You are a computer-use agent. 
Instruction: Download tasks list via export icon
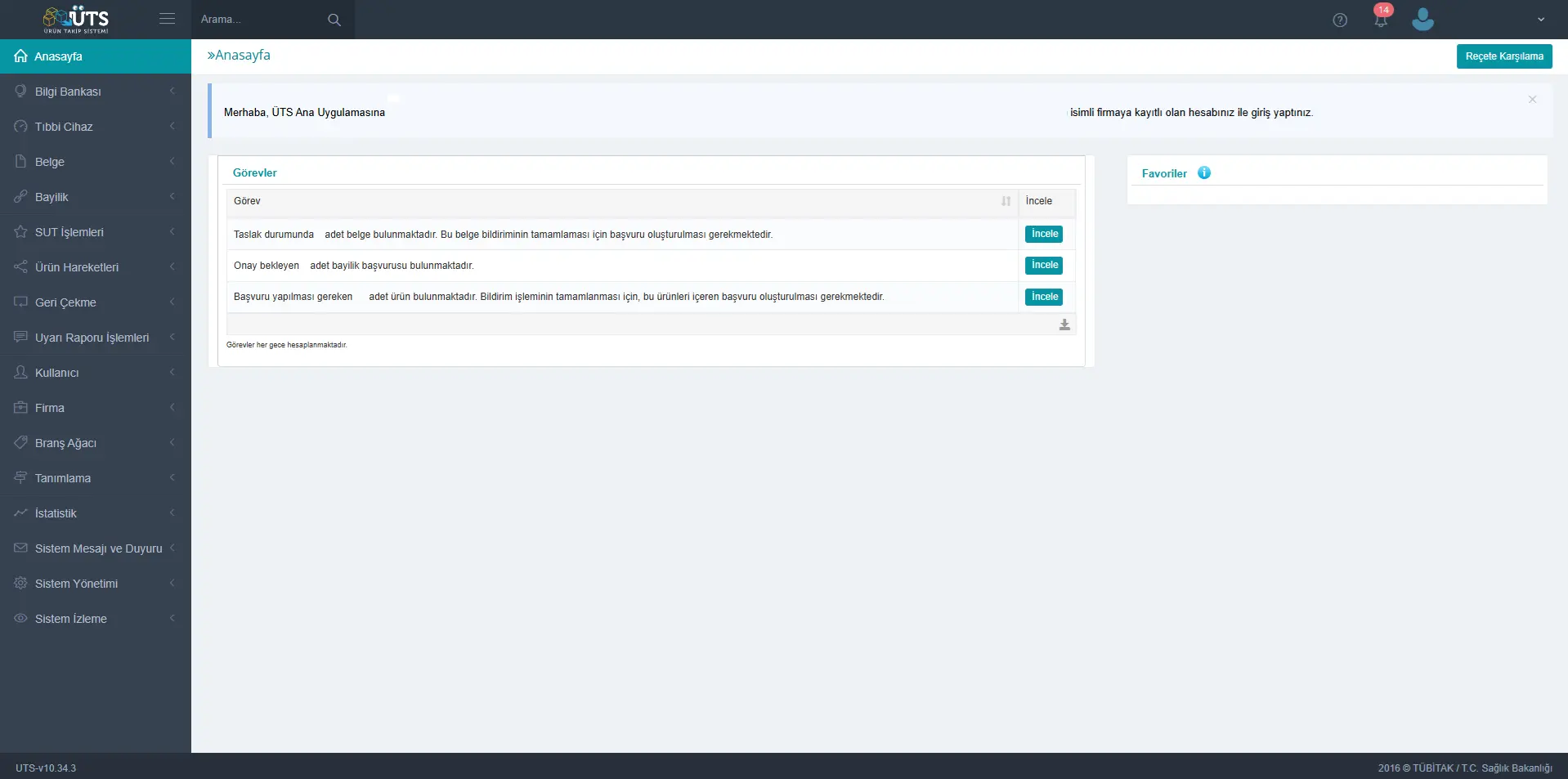(1064, 325)
